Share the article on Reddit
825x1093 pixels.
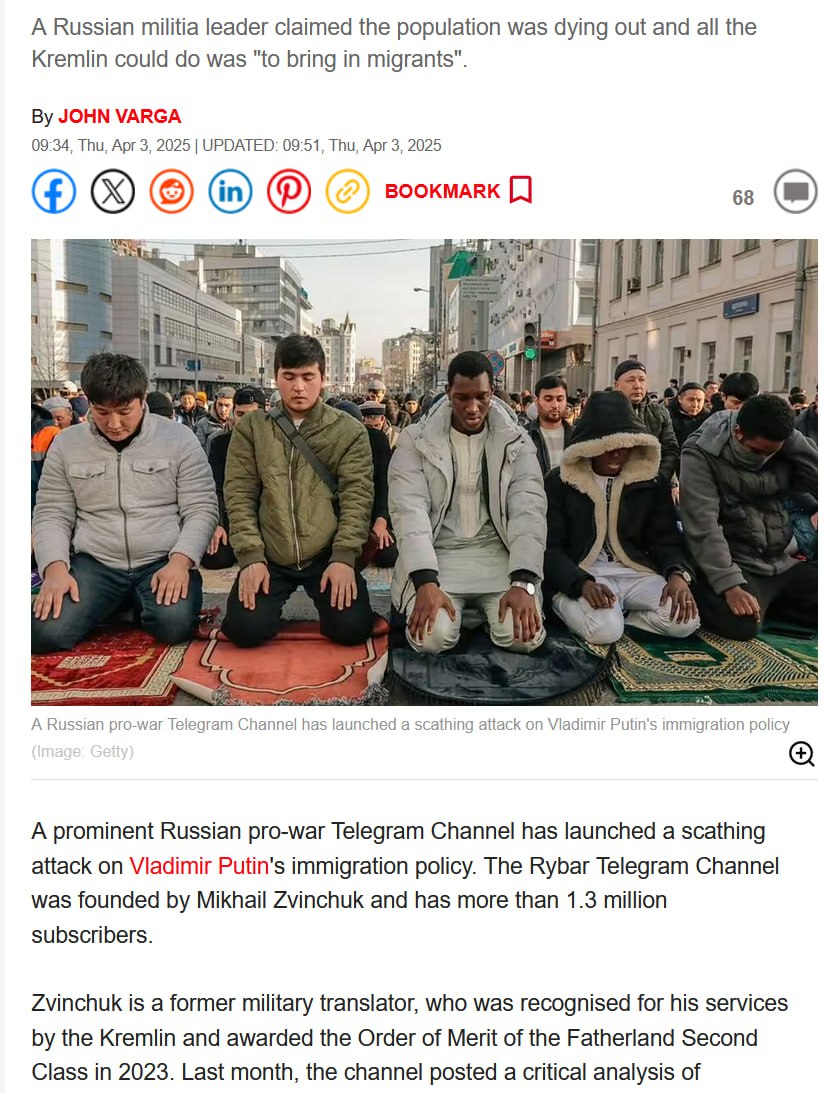point(171,191)
